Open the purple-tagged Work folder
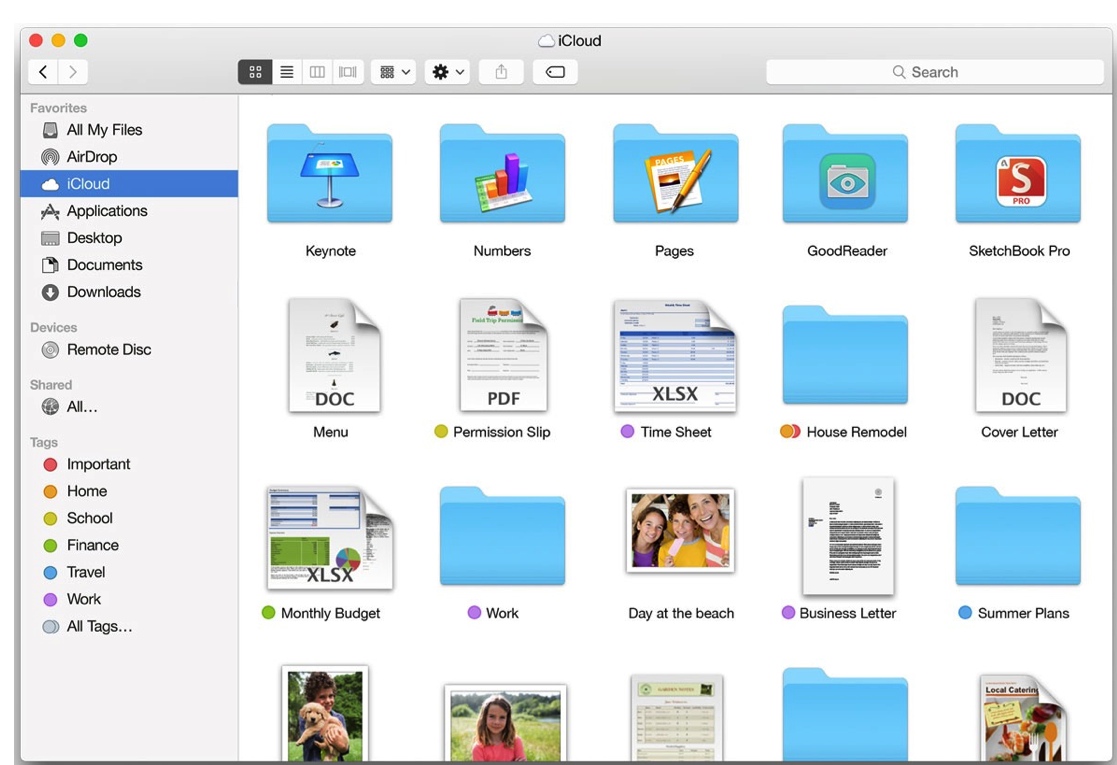Image resolution: width=1117 pixels, height=765 pixels. tap(502, 536)
